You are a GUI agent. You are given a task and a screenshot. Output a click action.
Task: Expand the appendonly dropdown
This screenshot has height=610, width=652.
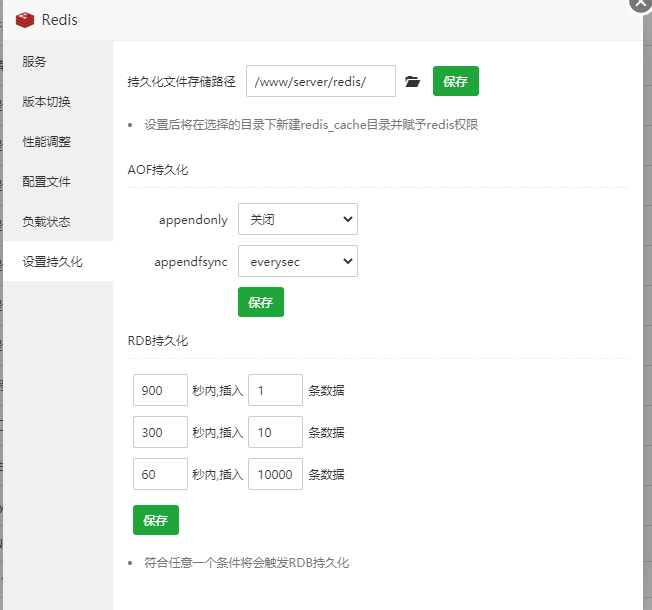(298, 219)
